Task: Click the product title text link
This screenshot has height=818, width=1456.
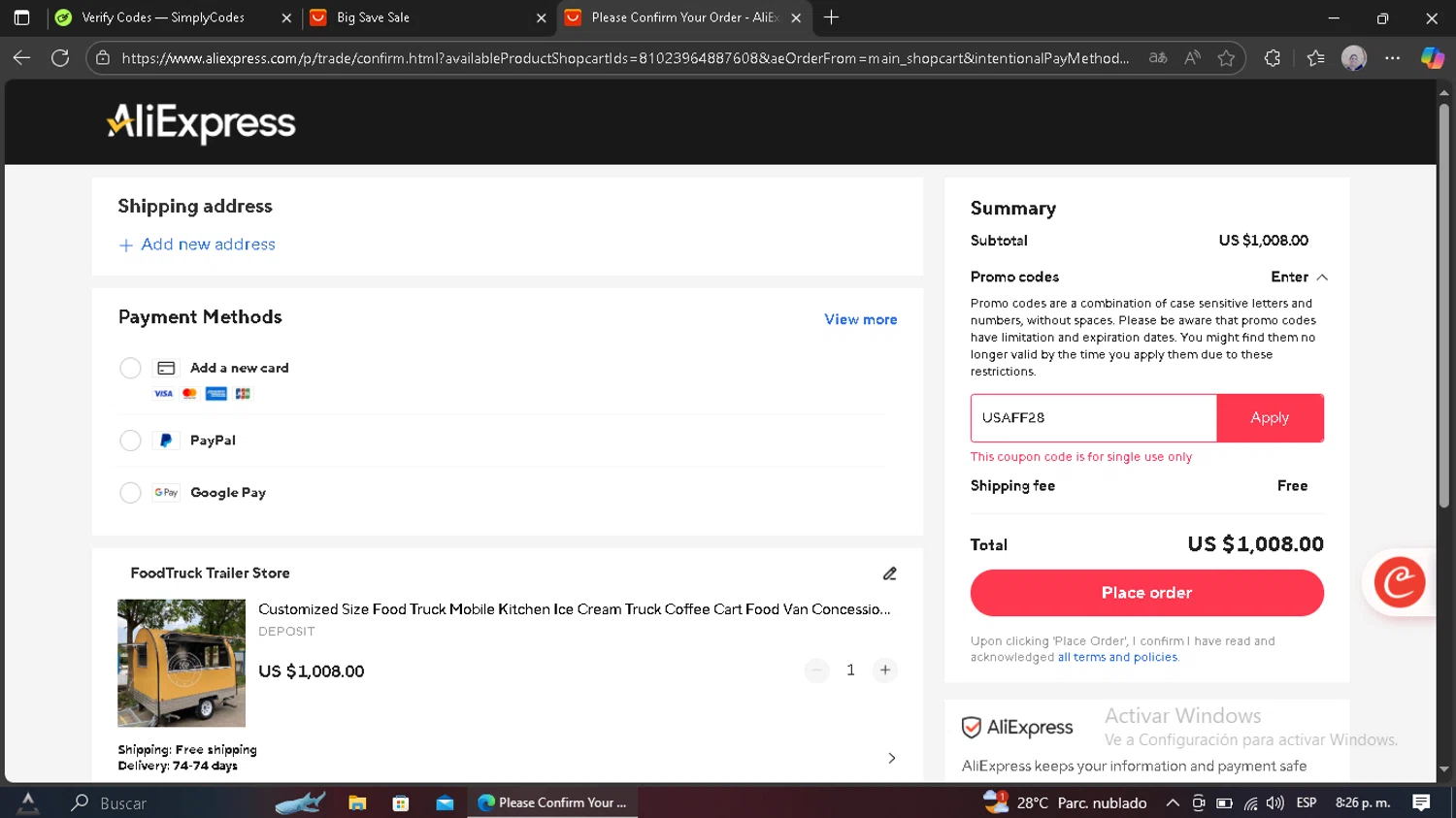Action: (574, 609)
